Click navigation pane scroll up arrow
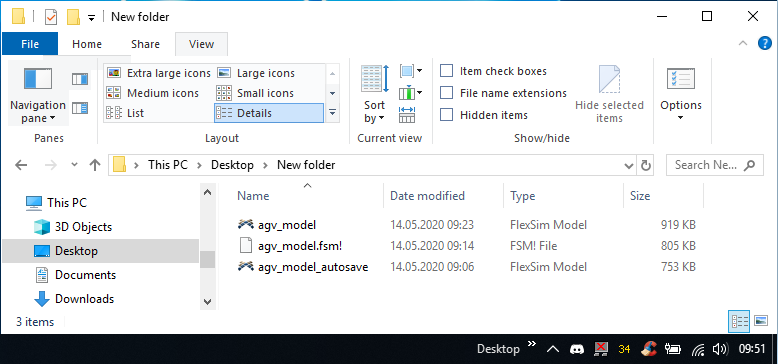Image resolution: width=778 pixels, height=364 pixels. coord(207,192)
